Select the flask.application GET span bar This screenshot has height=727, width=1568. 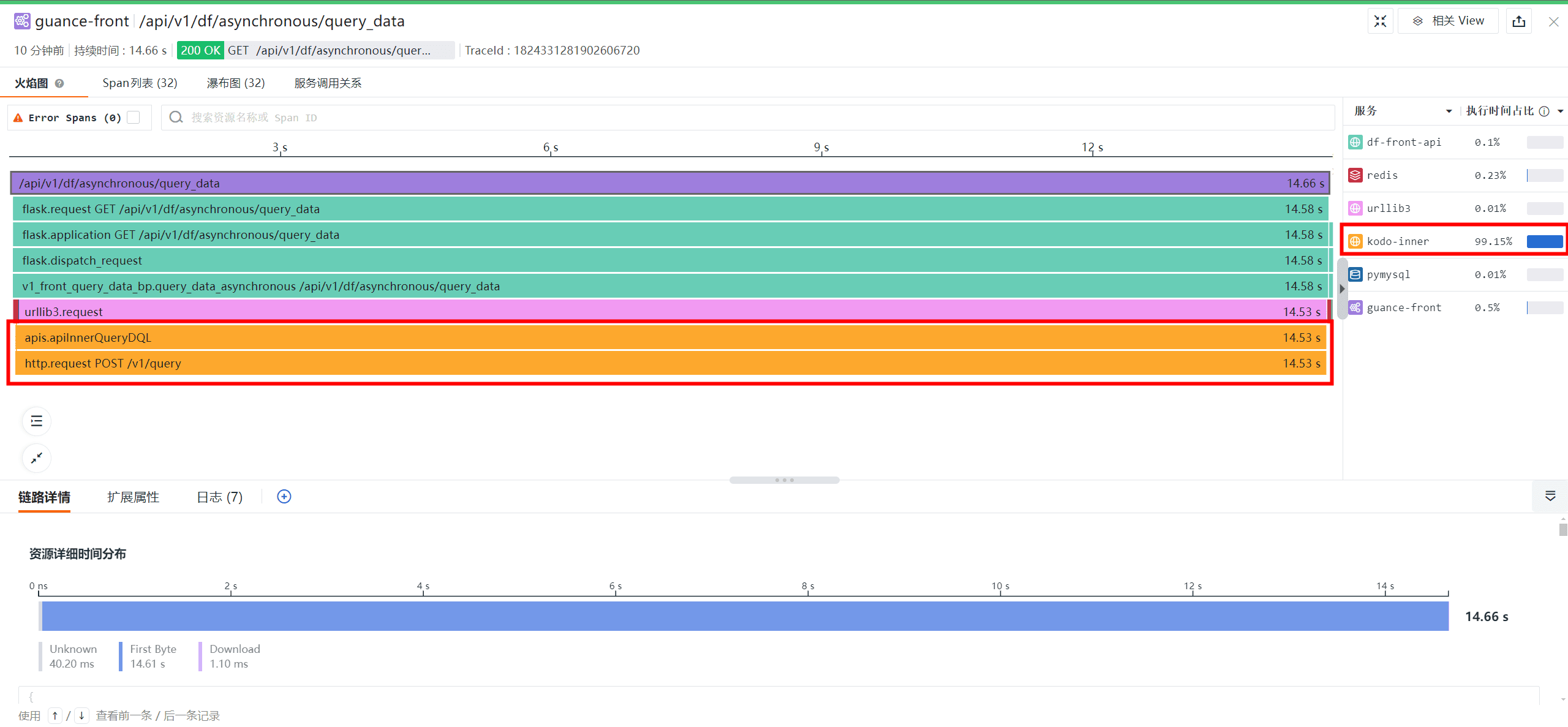coord(670,235)
